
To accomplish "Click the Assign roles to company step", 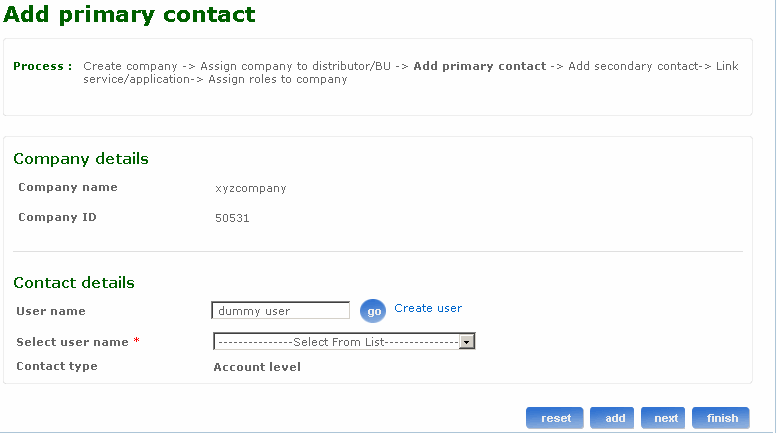I will [277, 79].
